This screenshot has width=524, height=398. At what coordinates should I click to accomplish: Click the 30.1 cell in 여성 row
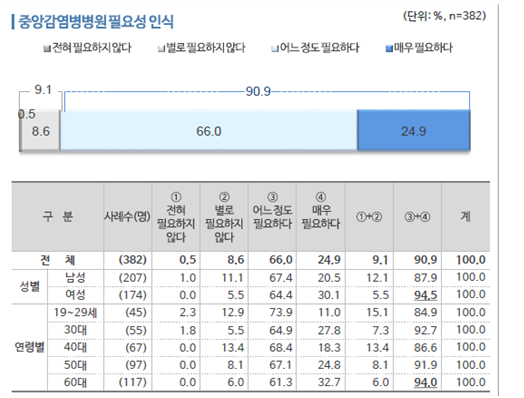(329, 295)
